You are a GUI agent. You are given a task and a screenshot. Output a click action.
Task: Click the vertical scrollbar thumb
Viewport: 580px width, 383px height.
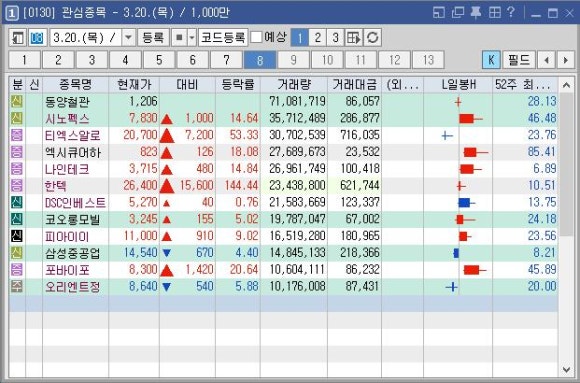point(566,164)
